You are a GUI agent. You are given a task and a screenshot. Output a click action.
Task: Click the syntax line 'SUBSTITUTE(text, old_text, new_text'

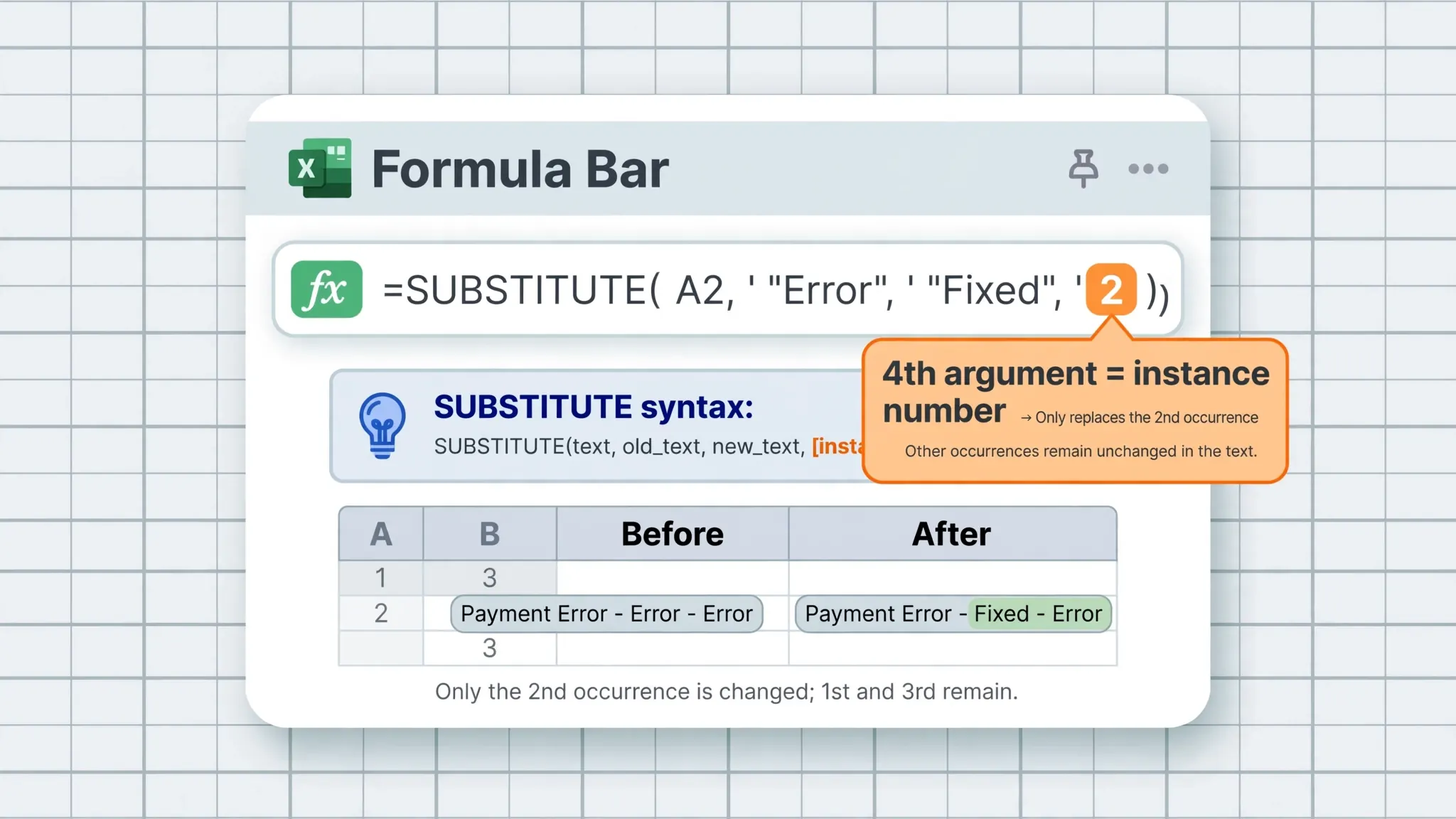click(619, 446)
